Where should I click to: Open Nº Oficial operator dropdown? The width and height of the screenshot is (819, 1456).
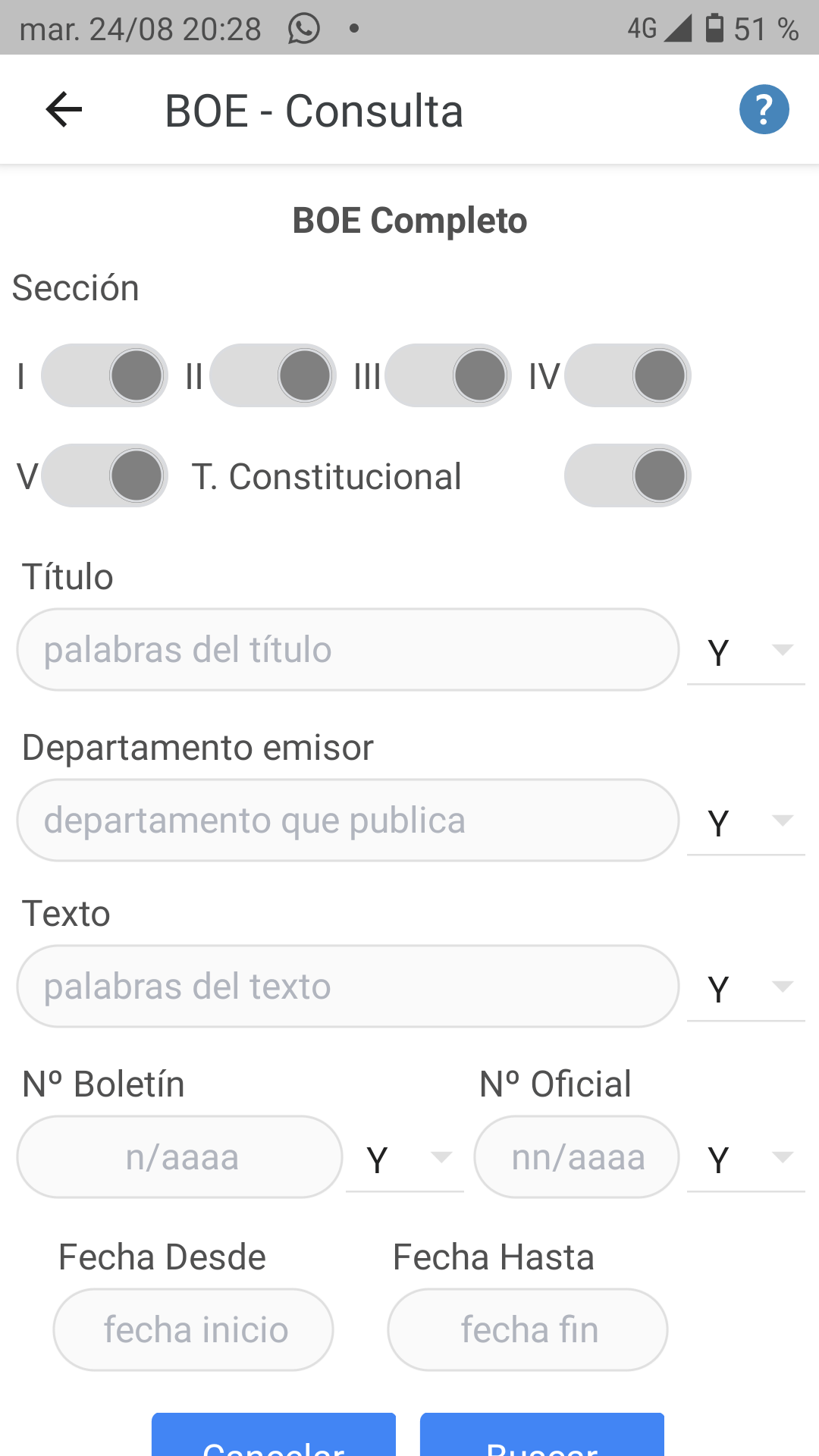pyautogui.click(x=746, y=1159)
